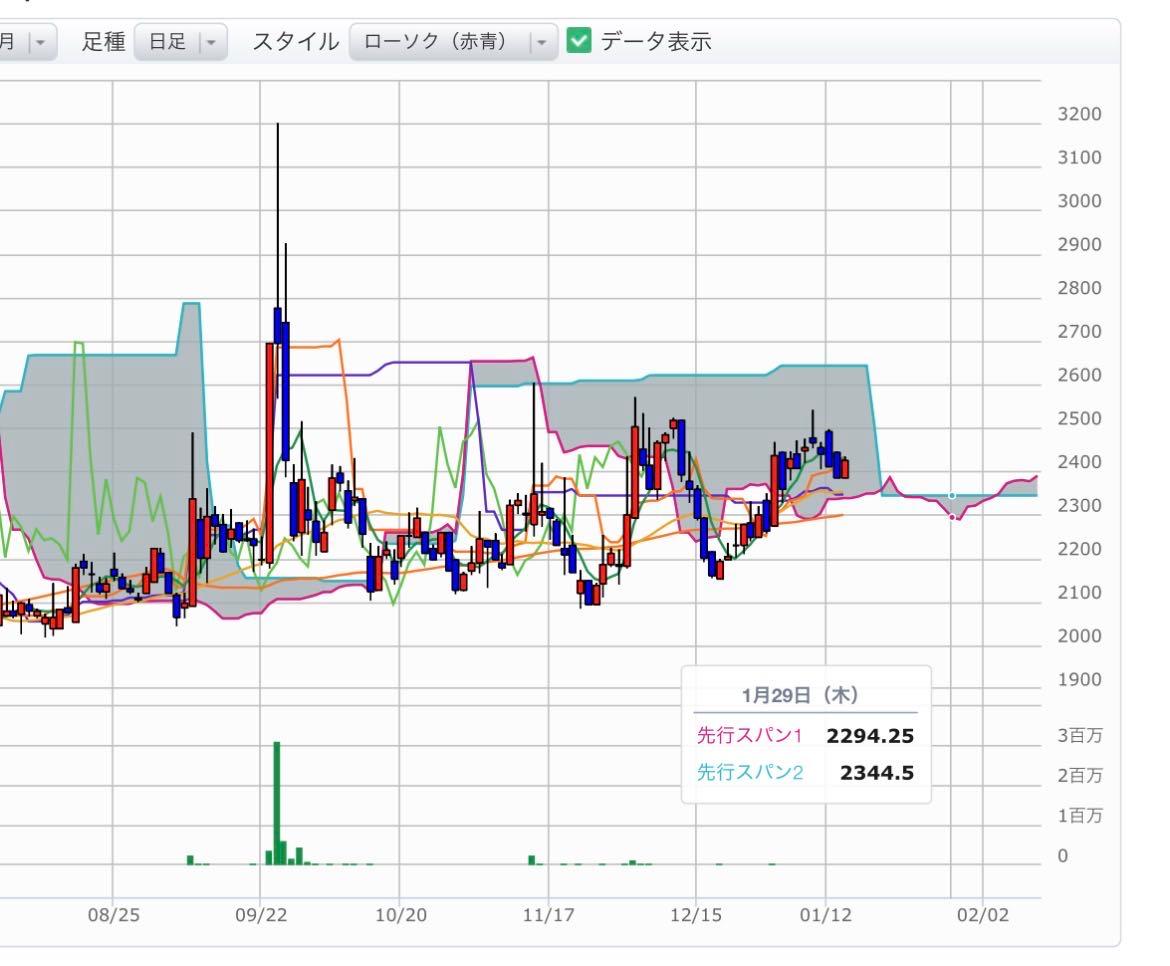
Task: Click the 先行スパン1 value 2294.25 in tooltip
Action: (x=870, y=736)
